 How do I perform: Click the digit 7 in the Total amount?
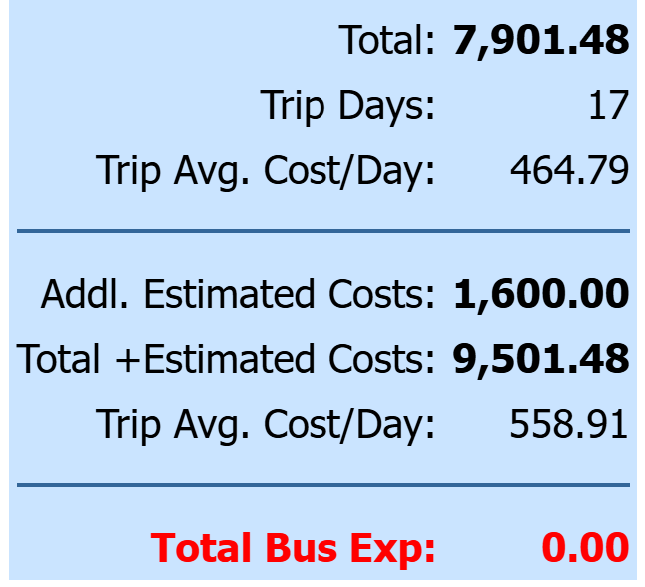coord(464,40)
